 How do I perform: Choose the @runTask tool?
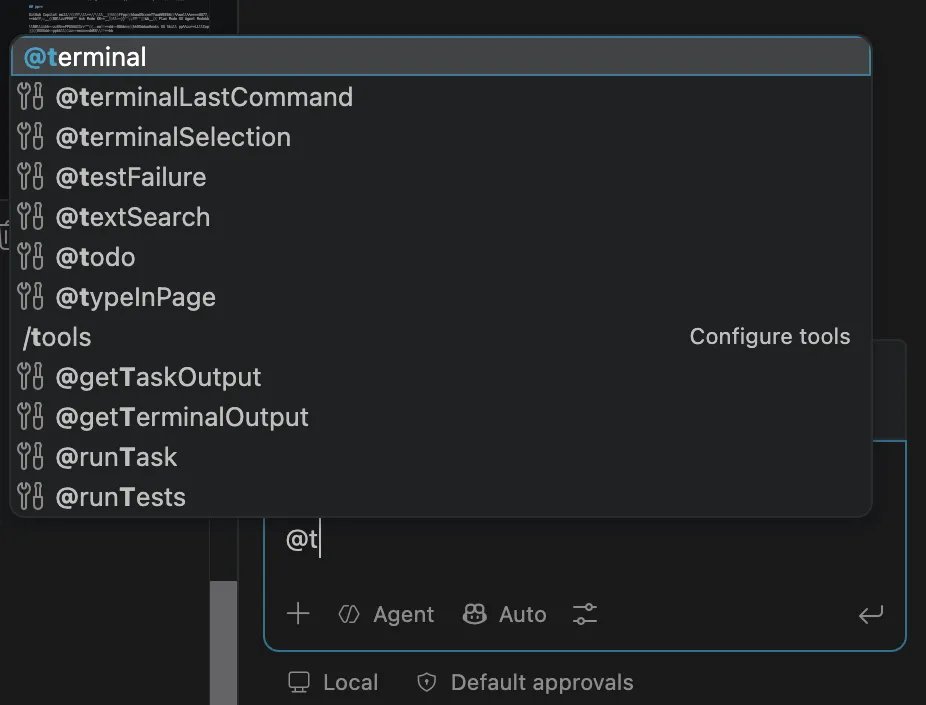[441, 457]
